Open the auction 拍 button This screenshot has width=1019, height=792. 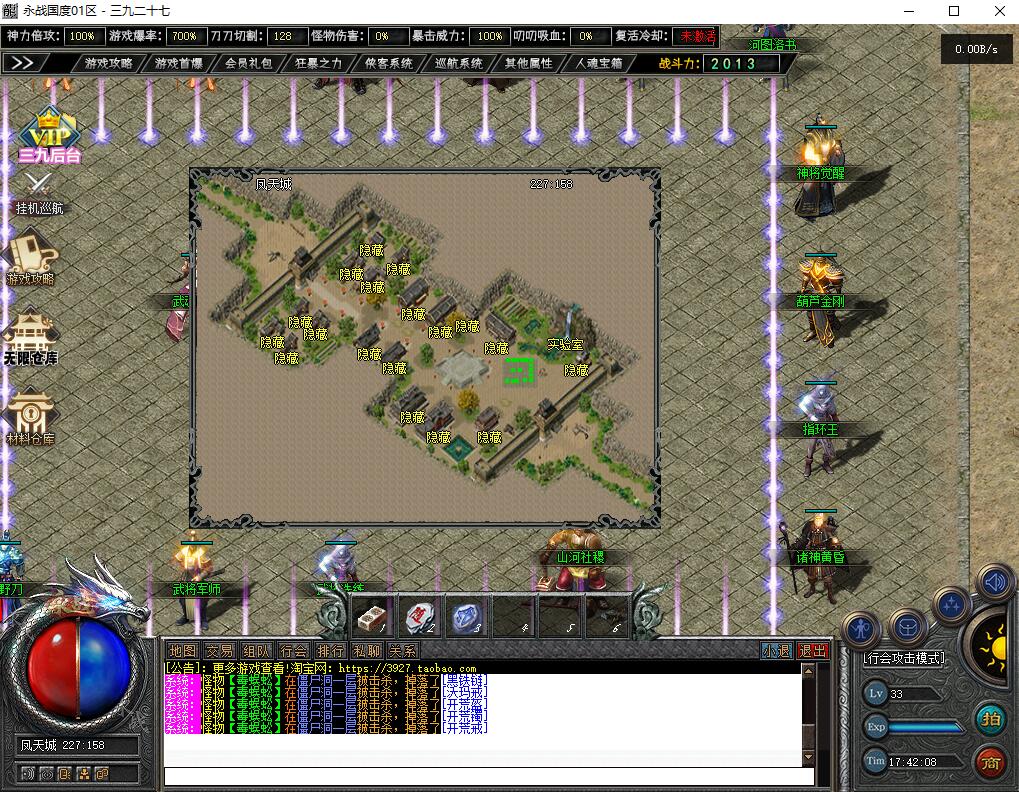tap(990, 719)
